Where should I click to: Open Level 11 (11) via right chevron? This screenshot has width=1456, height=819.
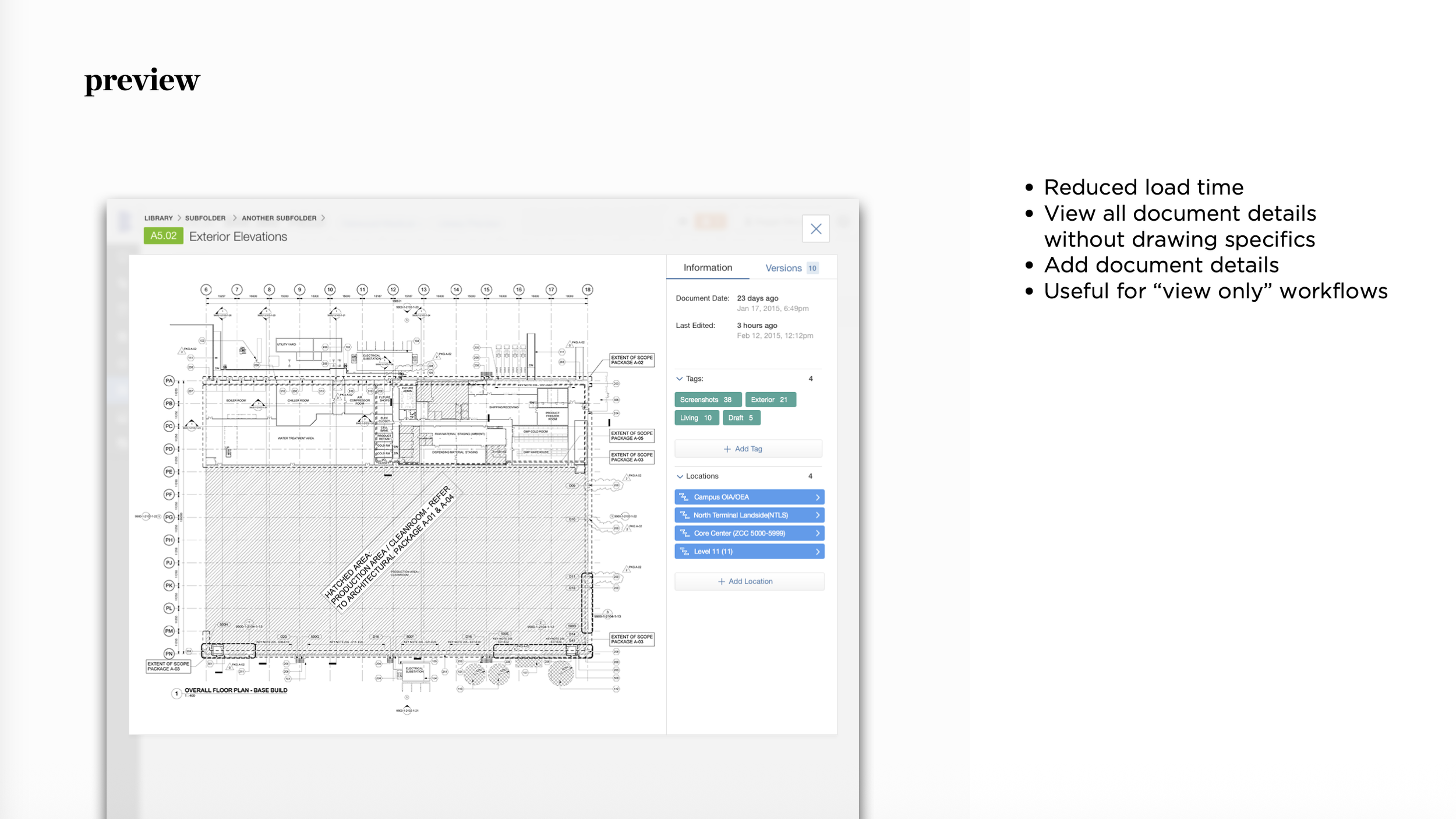pos(817,551)
